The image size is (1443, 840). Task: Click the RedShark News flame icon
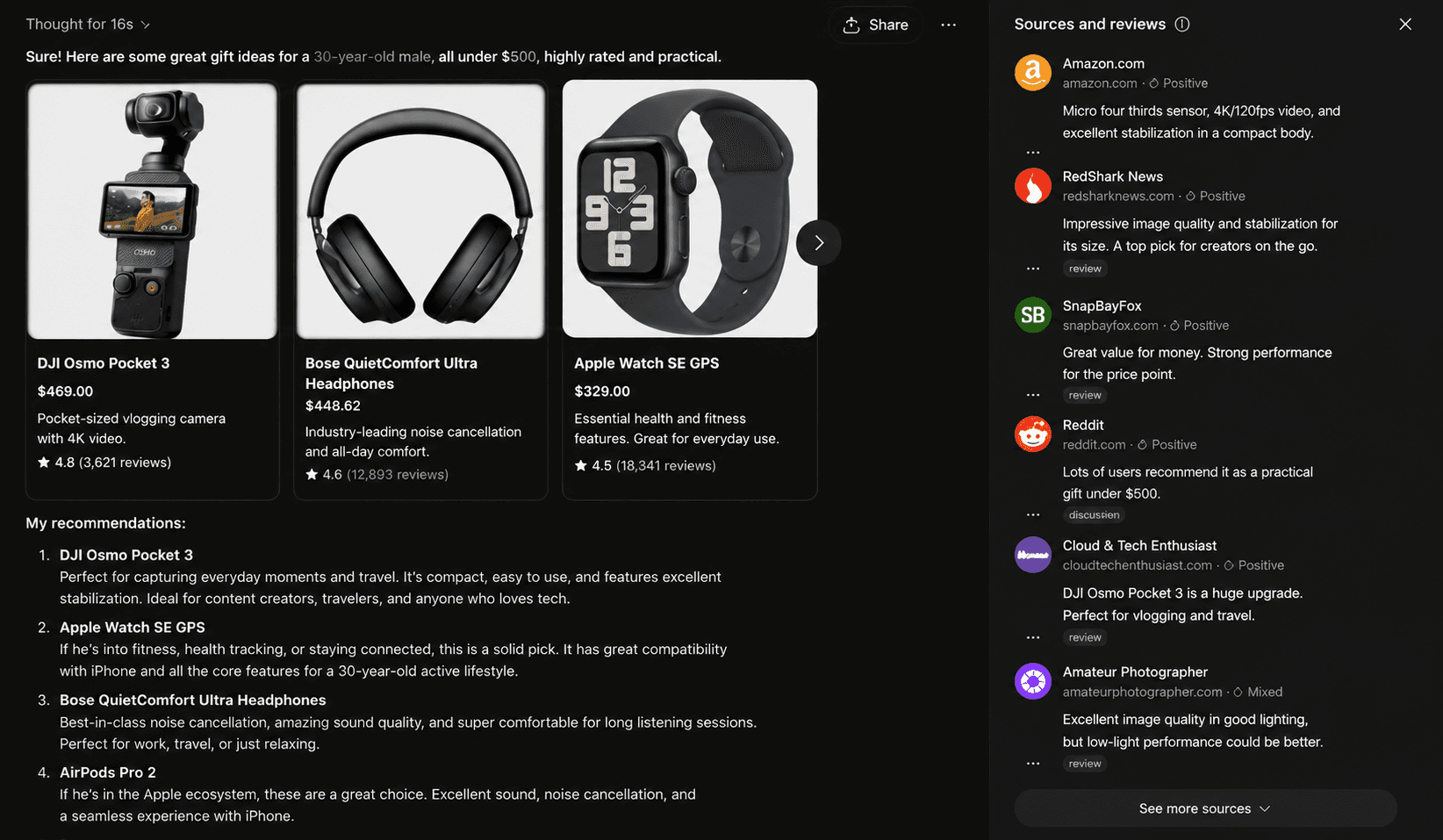coord(1033,185)
